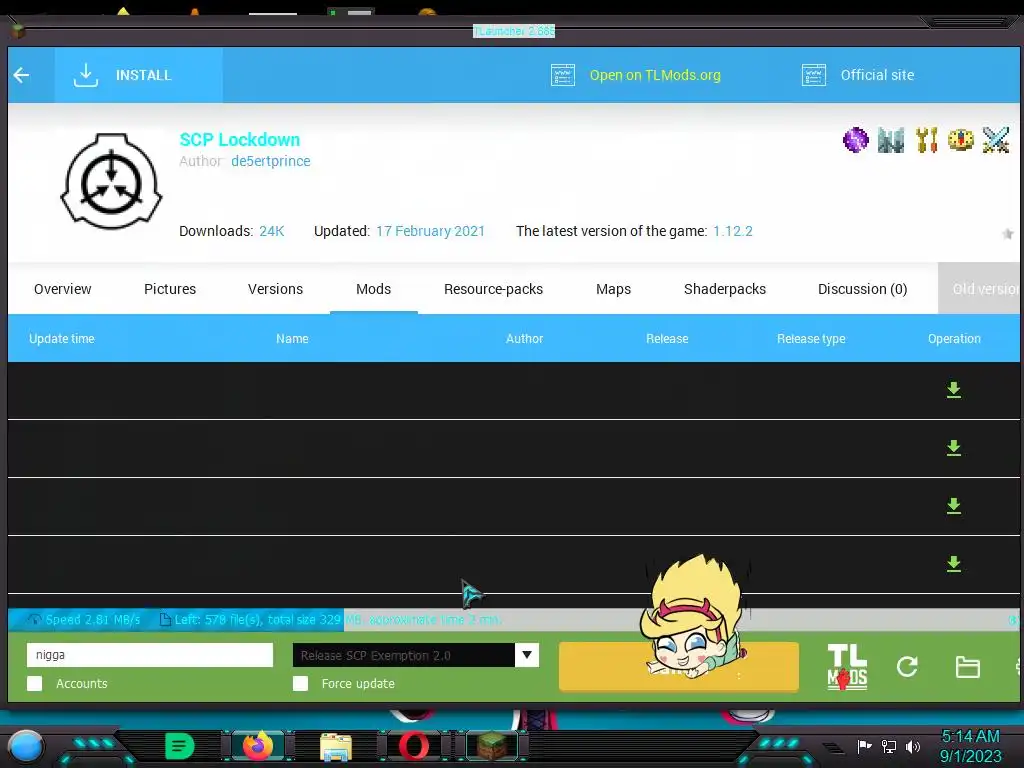Go back using the left arrow
The width and height of the screenshot is (1024, 768).
pos(22,75)
